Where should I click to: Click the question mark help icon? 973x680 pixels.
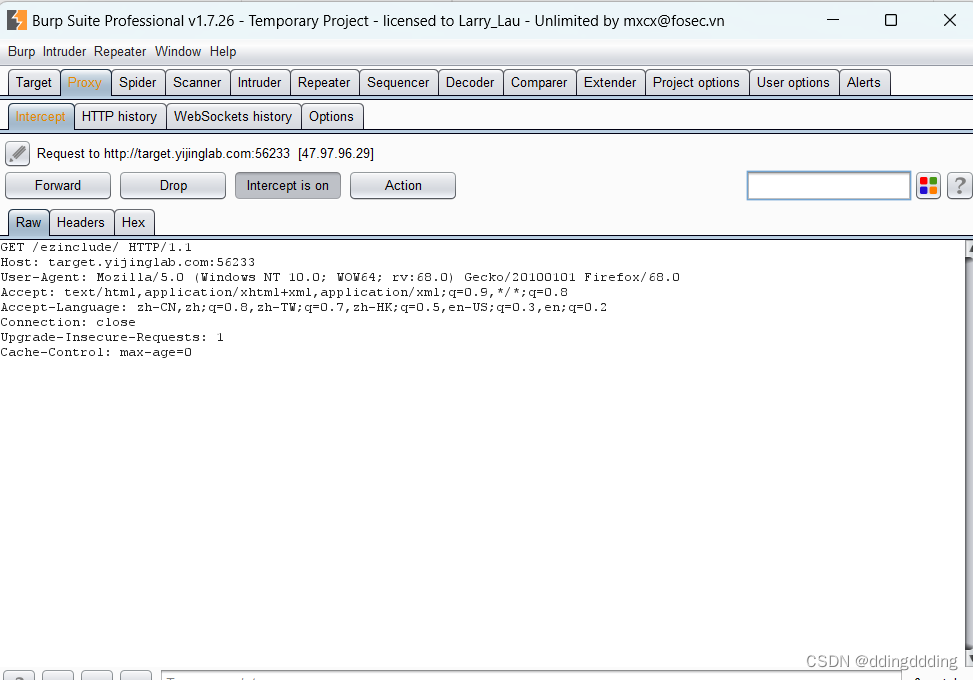click(959, 186)
